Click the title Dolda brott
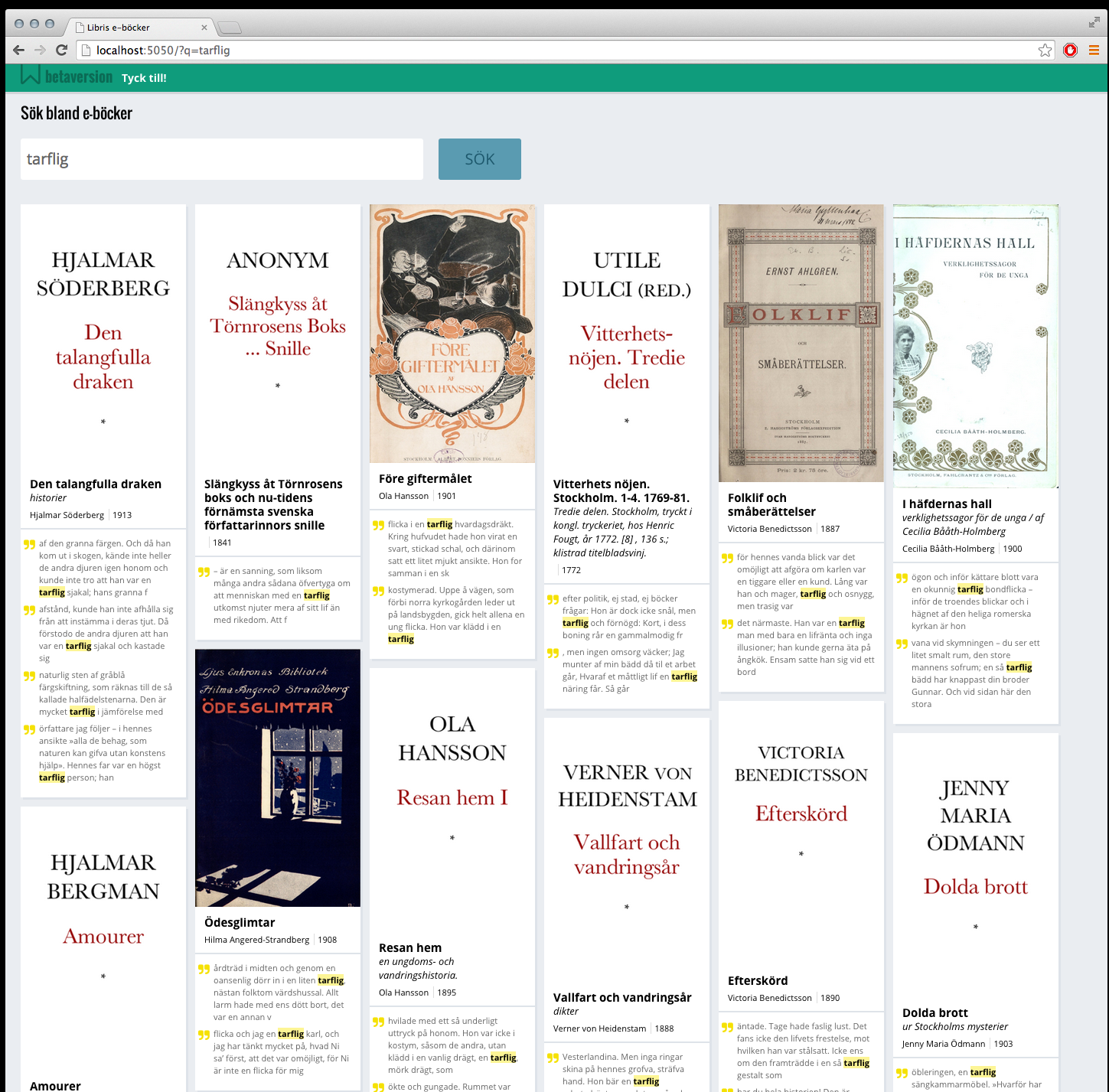 click(x=935, y=1012)
